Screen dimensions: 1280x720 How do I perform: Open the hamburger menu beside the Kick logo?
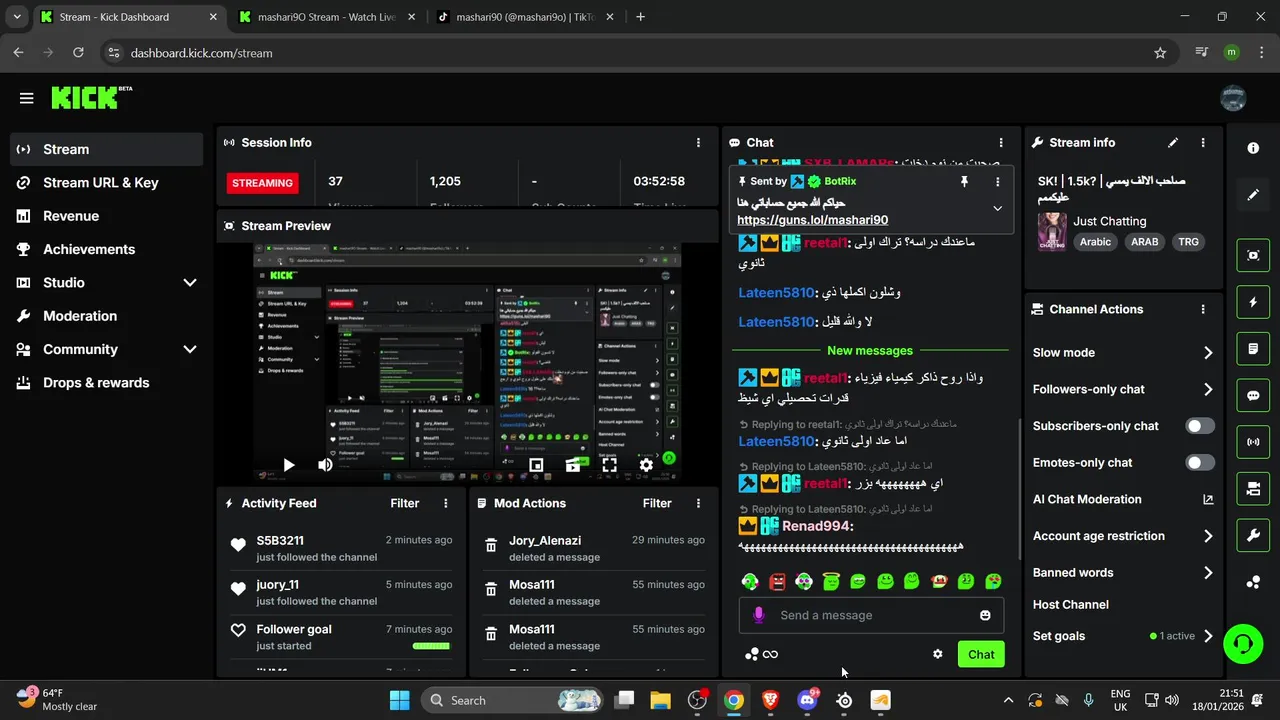pyautogui.click(x=27, y=98)
